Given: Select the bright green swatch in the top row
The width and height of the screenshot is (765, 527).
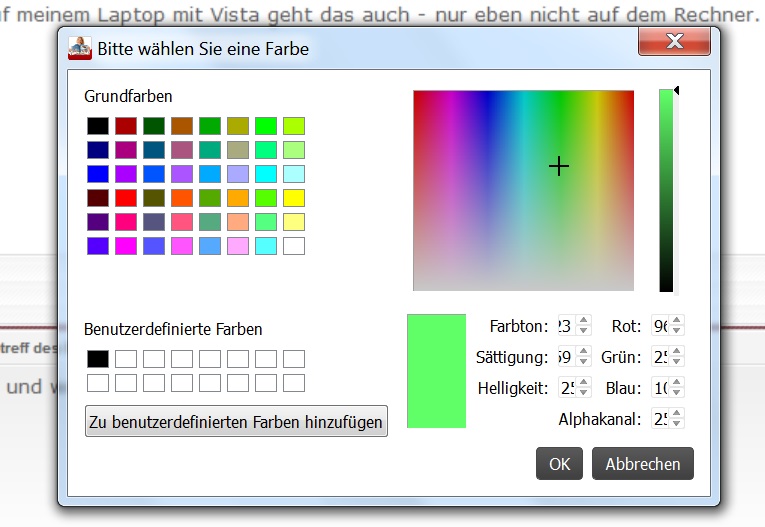Looking at the screenshot, I should click(x=266, y=126).
